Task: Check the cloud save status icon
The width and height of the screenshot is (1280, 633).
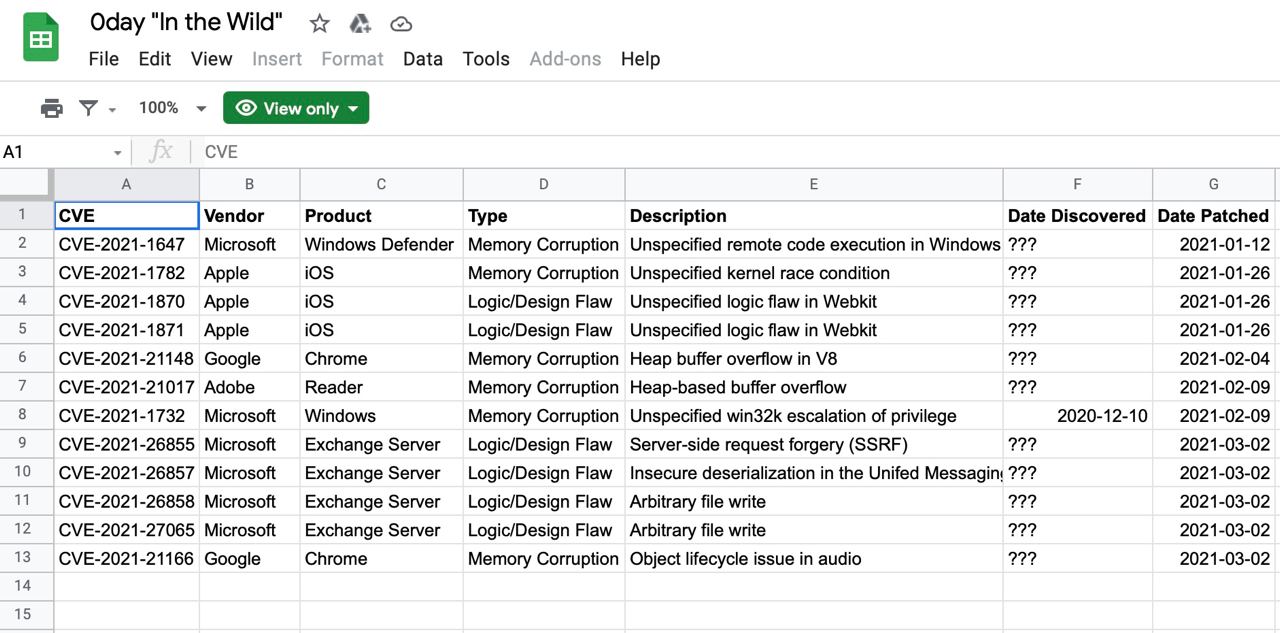Action: point(401,23)
